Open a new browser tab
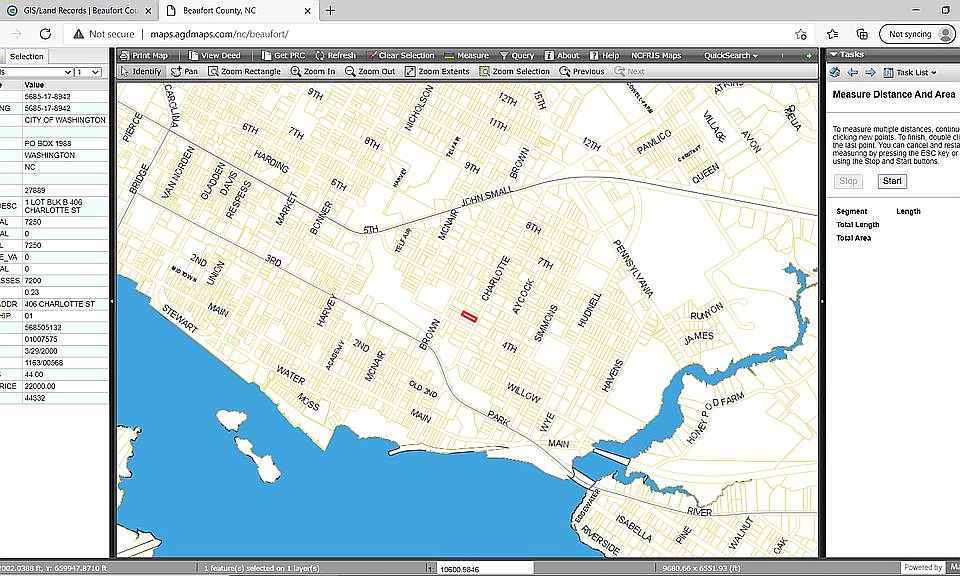Image resolution: width=960 pixels, height=576 pixels. [x=330, y=10]
